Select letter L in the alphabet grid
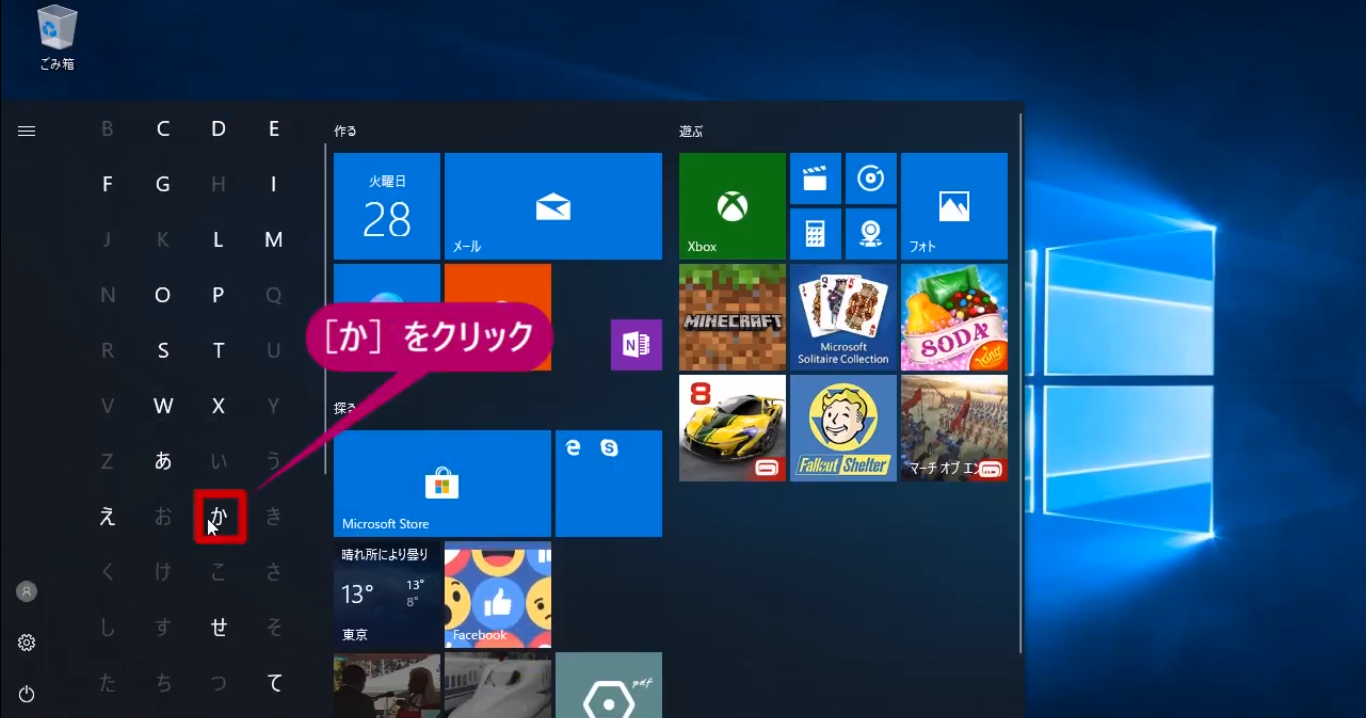Viewport: 1366px width, 718px height. (218, 240)
